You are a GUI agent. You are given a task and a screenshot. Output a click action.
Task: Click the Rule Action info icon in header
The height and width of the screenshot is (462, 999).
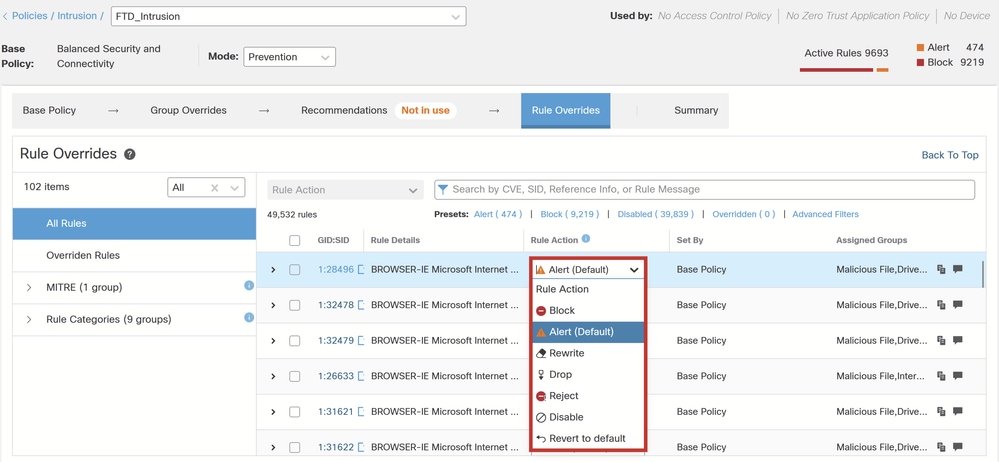point(586,239)
